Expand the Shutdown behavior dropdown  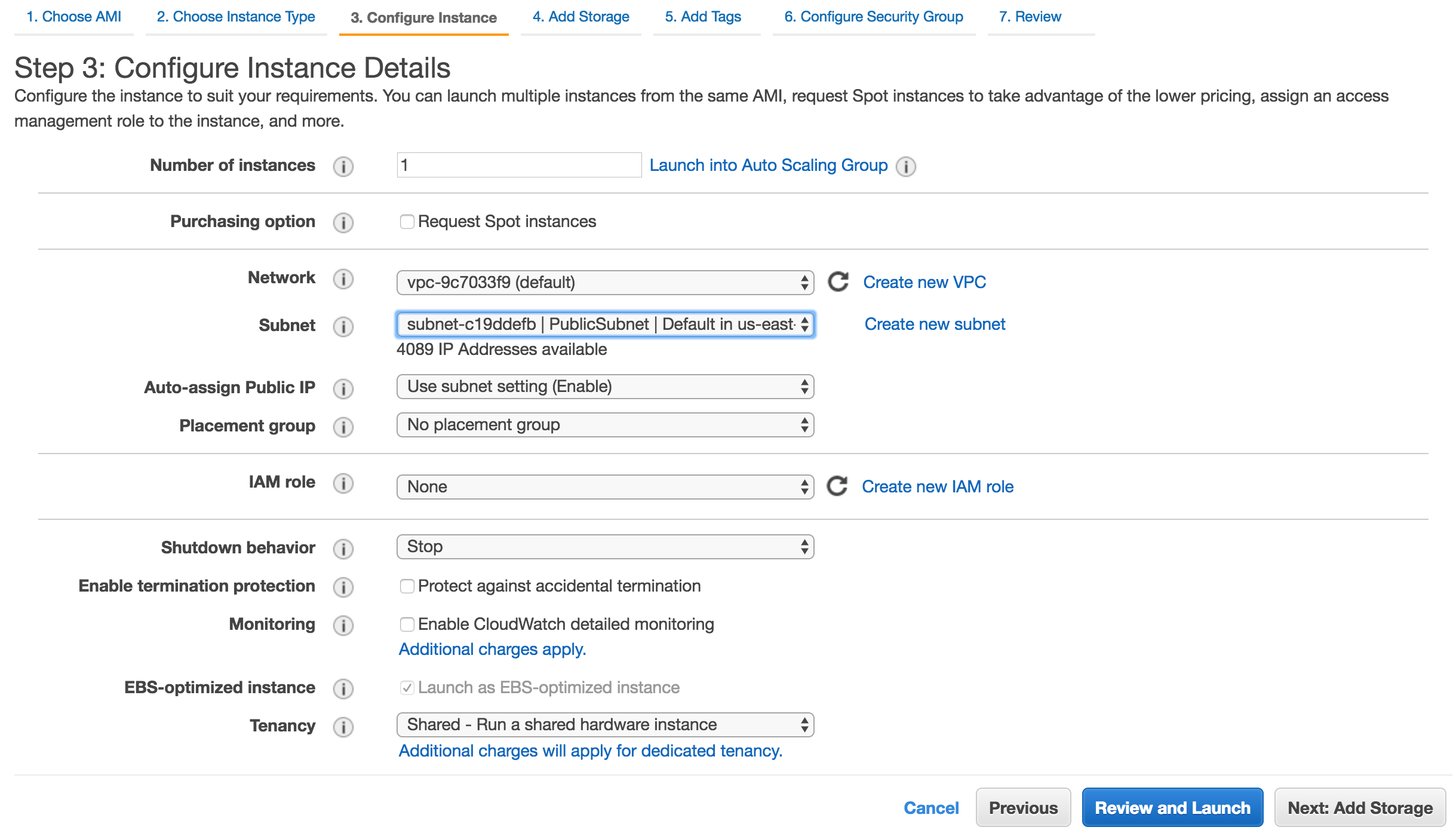pos(604,547)
